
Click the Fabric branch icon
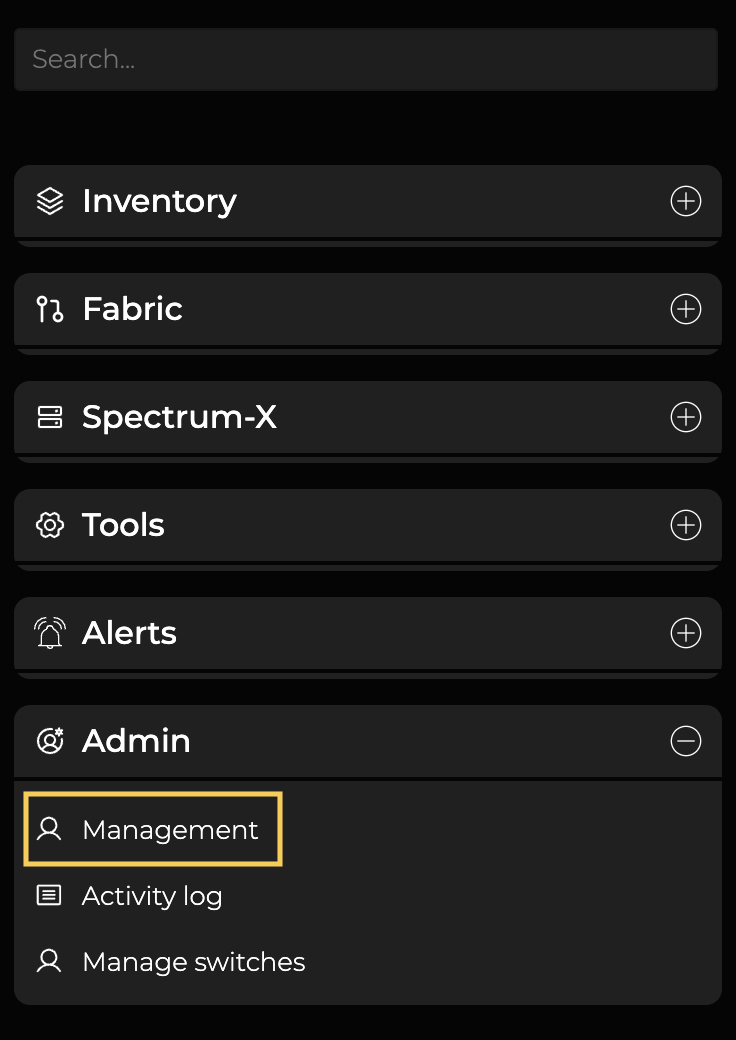coord(50,309)
